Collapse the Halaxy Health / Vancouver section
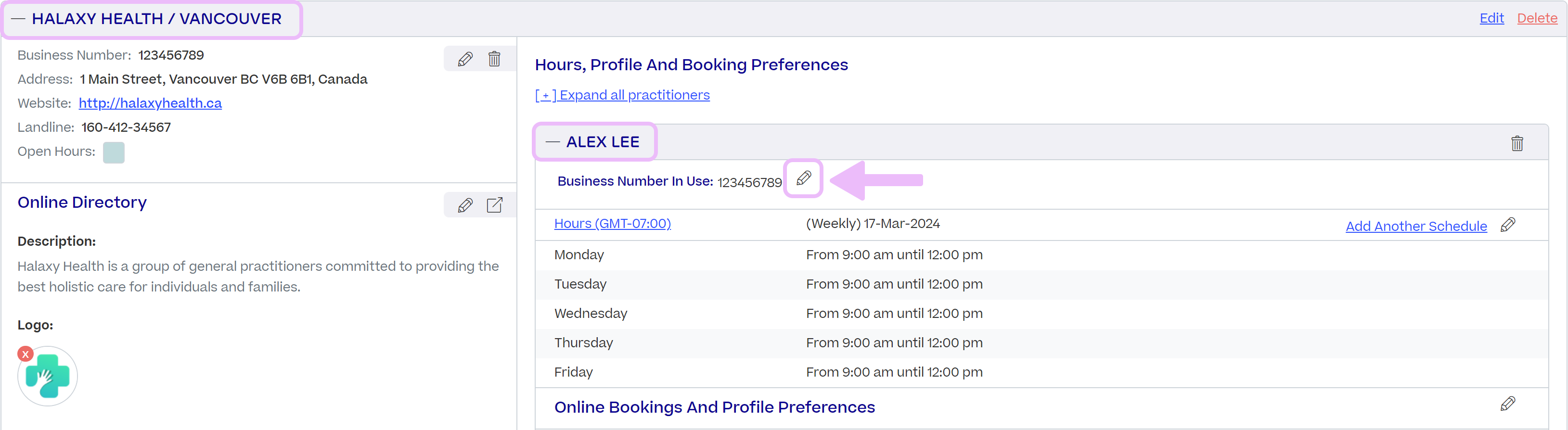 tap(18, 19)
